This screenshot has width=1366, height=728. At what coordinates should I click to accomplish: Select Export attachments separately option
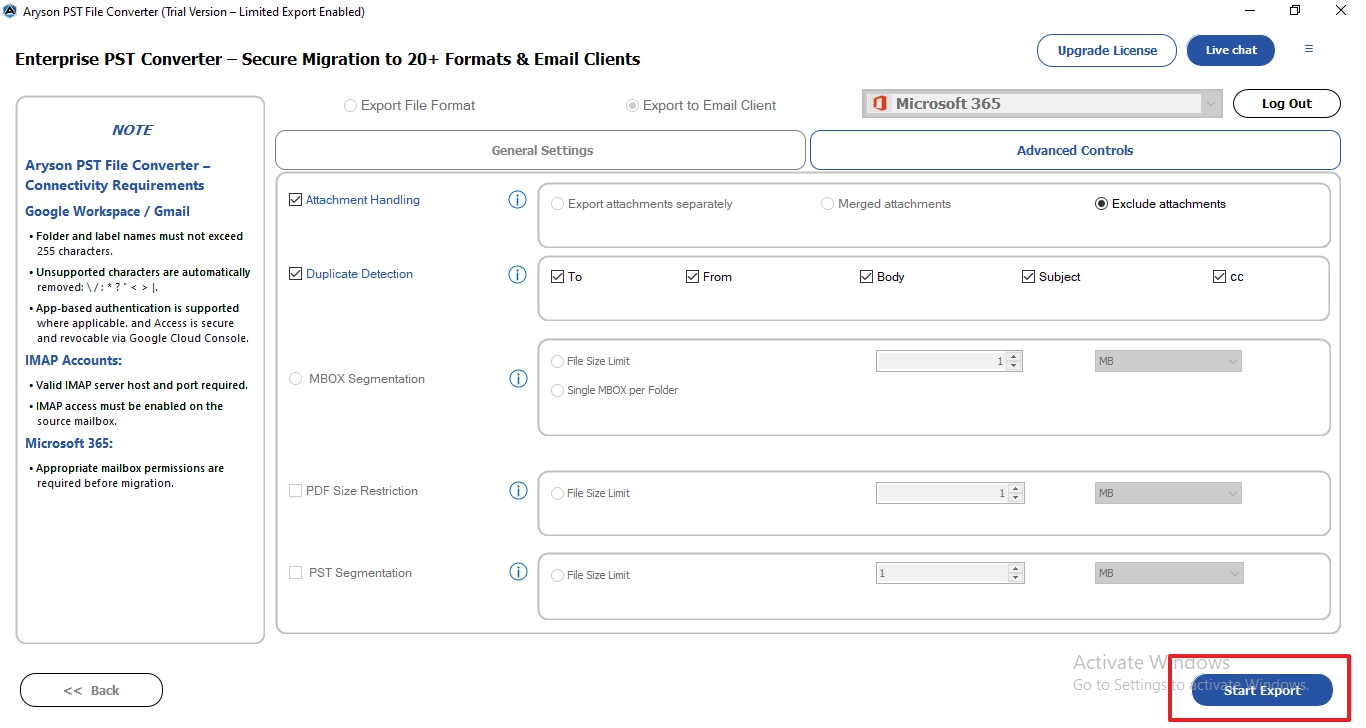click(558, 204)
